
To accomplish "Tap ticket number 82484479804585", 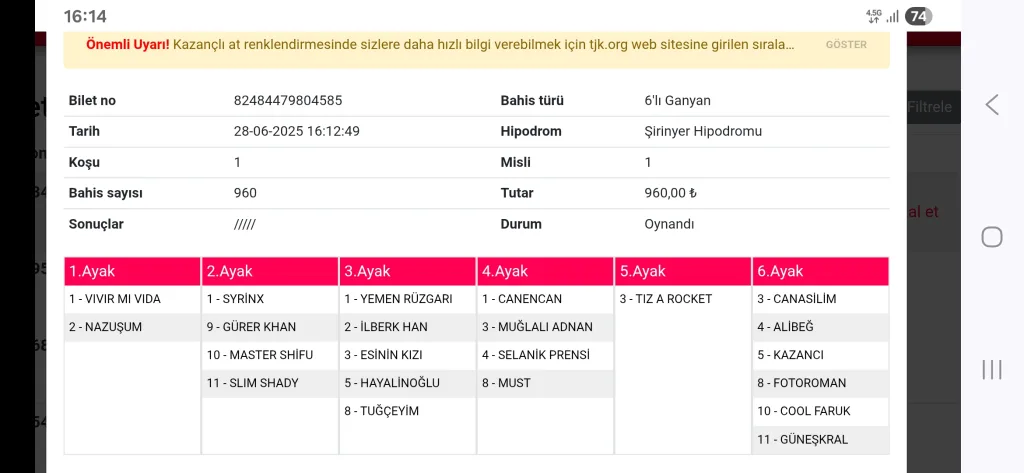I will click(x=288, y=101).
